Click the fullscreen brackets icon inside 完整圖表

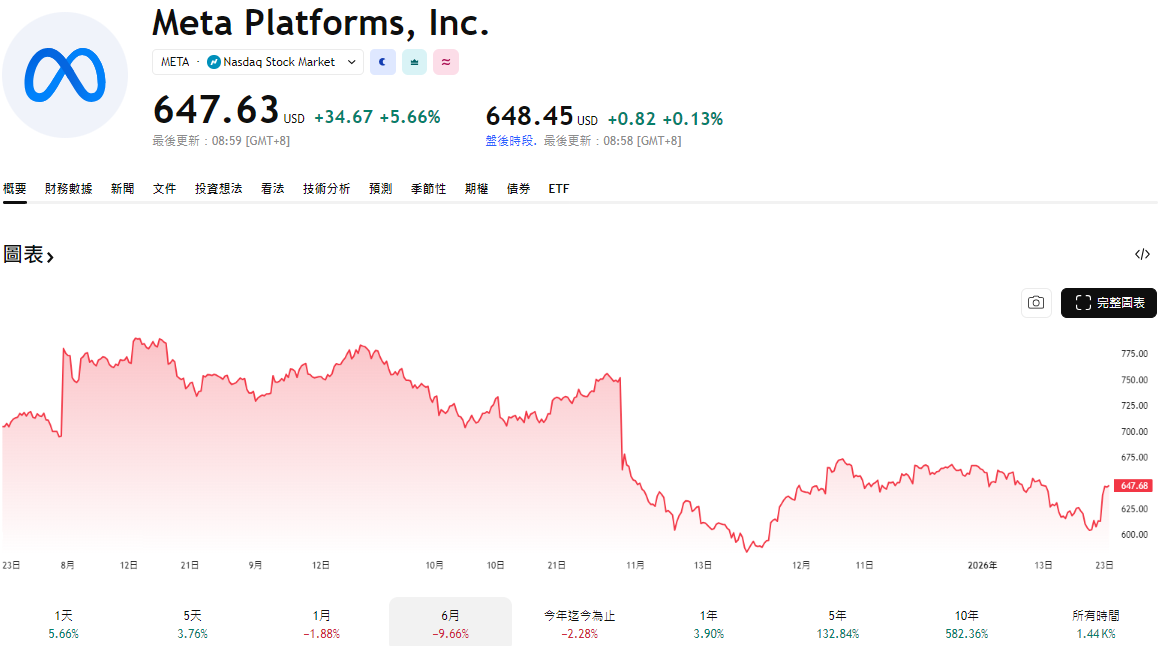click(x=1083, y=302)
